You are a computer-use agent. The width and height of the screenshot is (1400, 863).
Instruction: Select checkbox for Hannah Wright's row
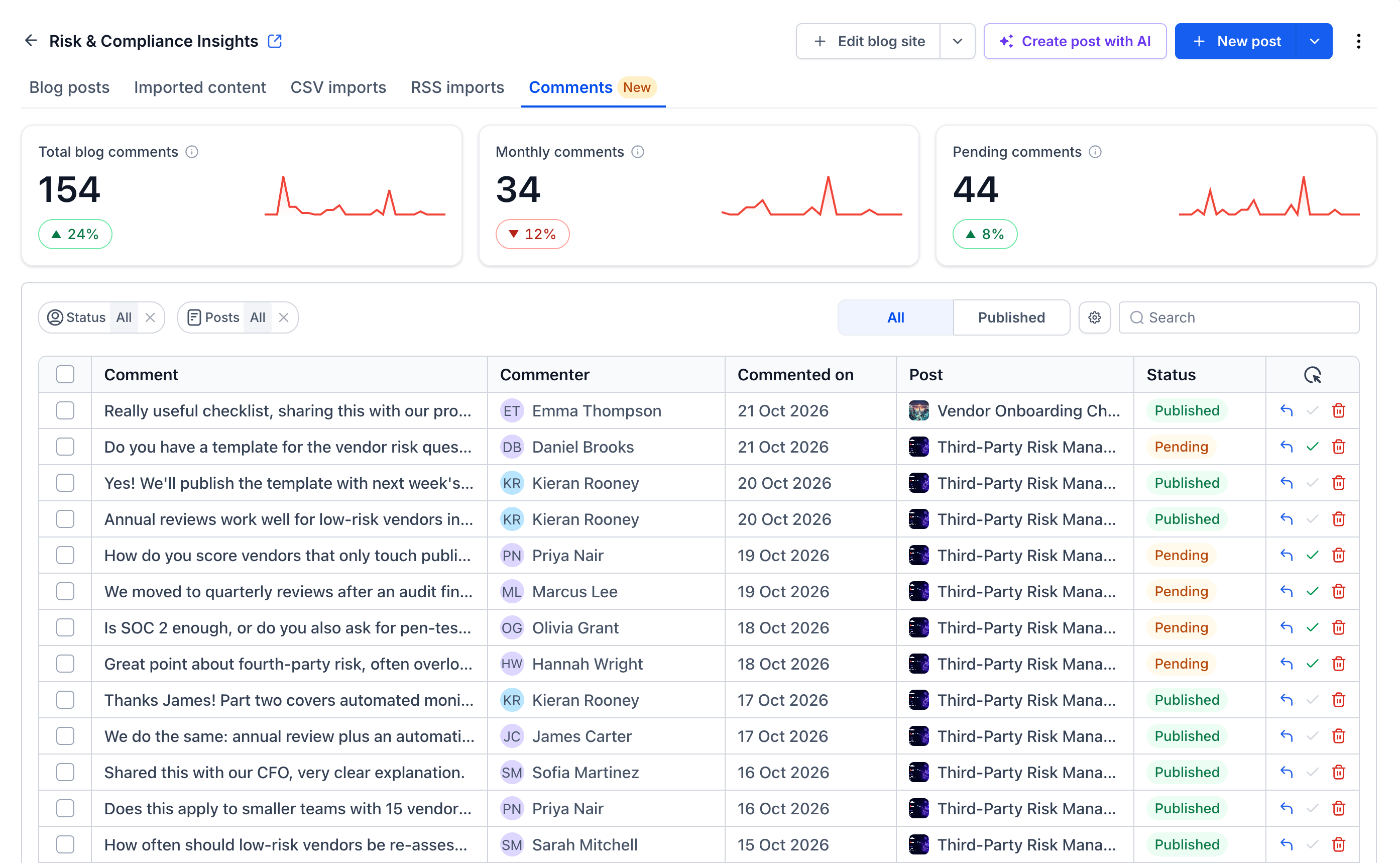point(65,664)
